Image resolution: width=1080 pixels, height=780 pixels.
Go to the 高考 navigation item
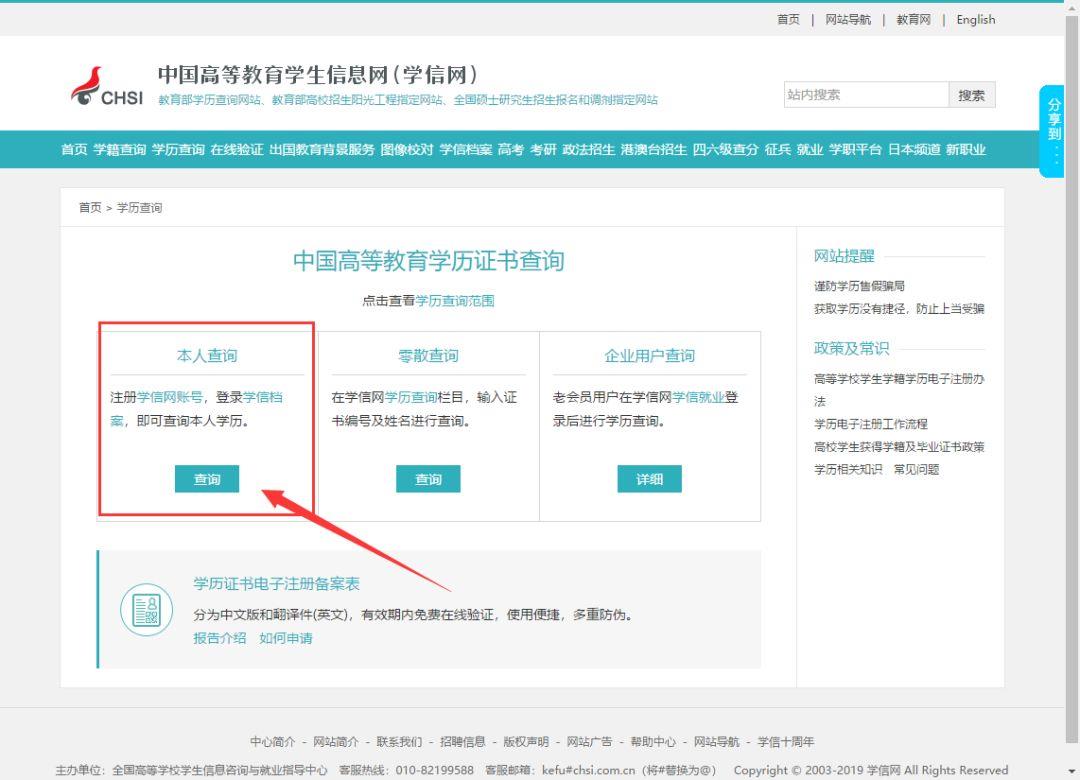[511, 150]
